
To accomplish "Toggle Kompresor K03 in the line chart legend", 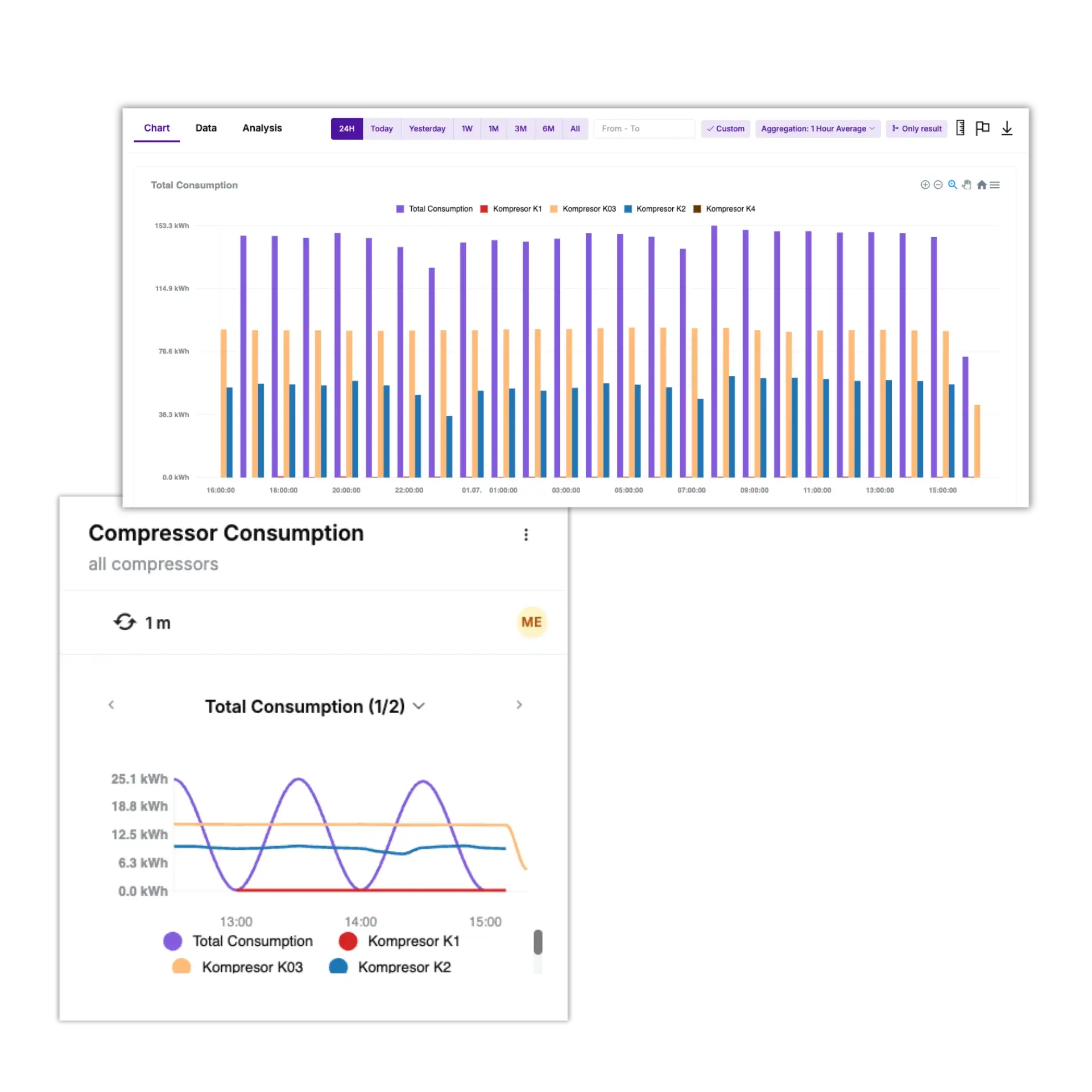I will point(237,966).
